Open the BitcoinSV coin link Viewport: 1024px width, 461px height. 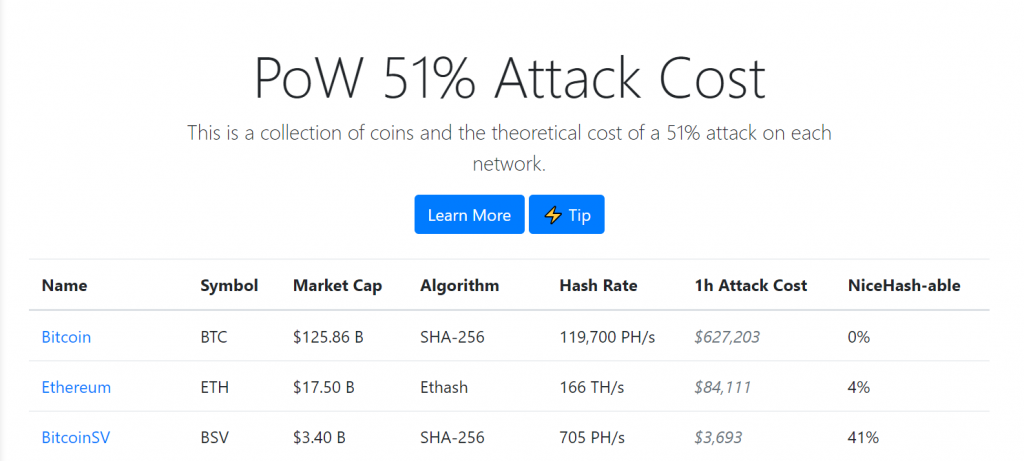[x=78, y=437]
